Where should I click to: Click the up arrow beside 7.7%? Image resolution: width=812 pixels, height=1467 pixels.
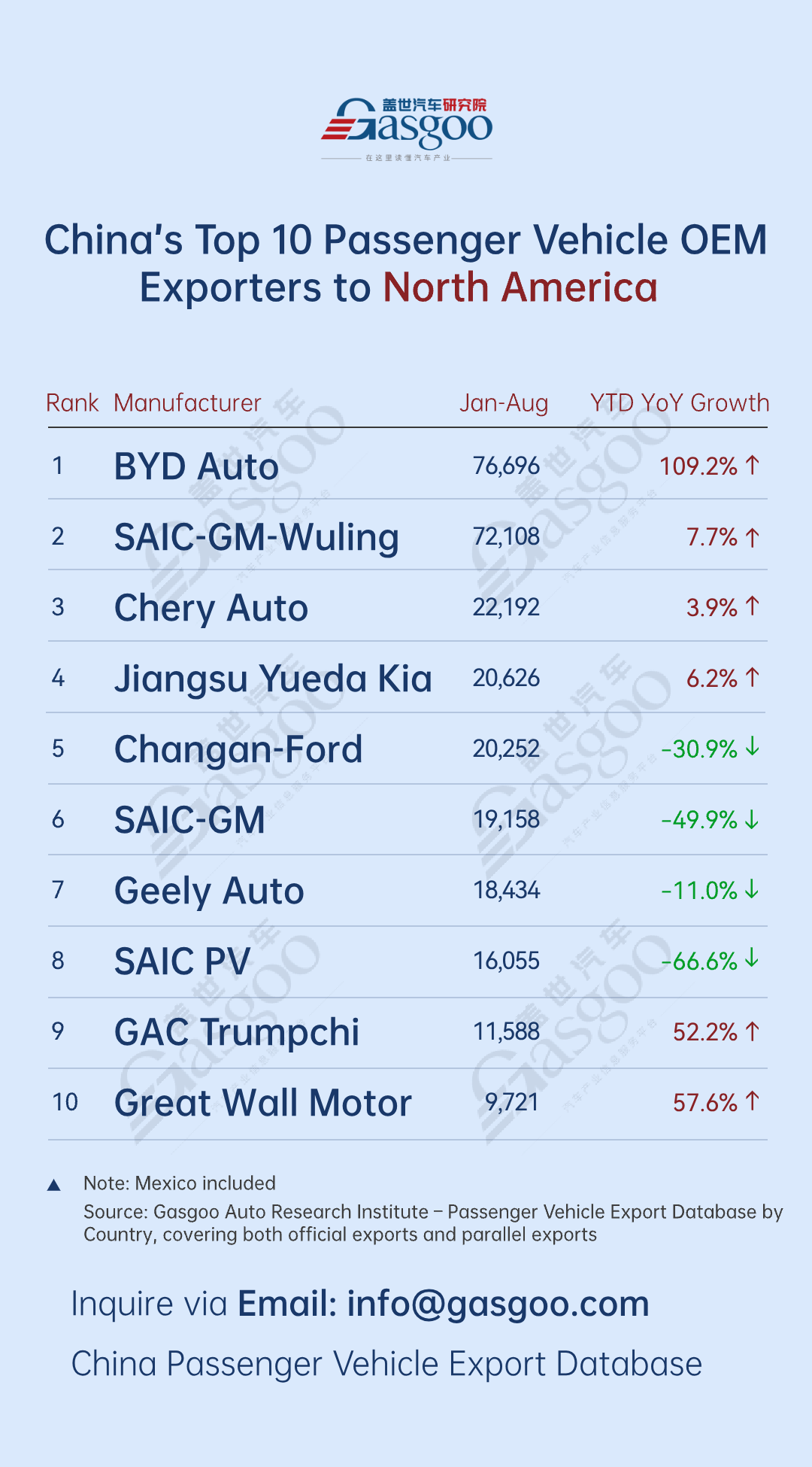click(753, 537)
